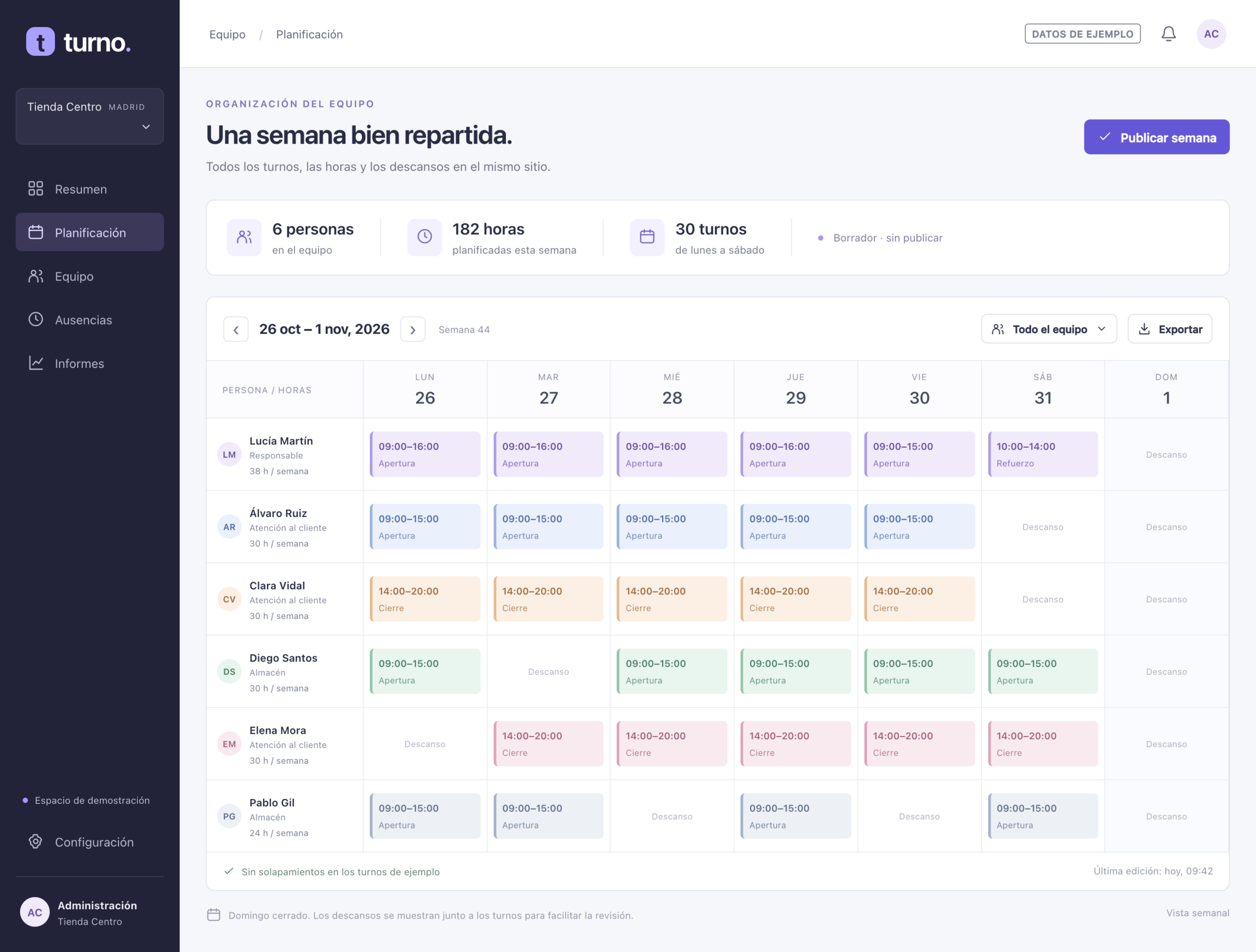Click the DOM 1 column header
Screen dimensions: 1256x952
[1166, 389]
